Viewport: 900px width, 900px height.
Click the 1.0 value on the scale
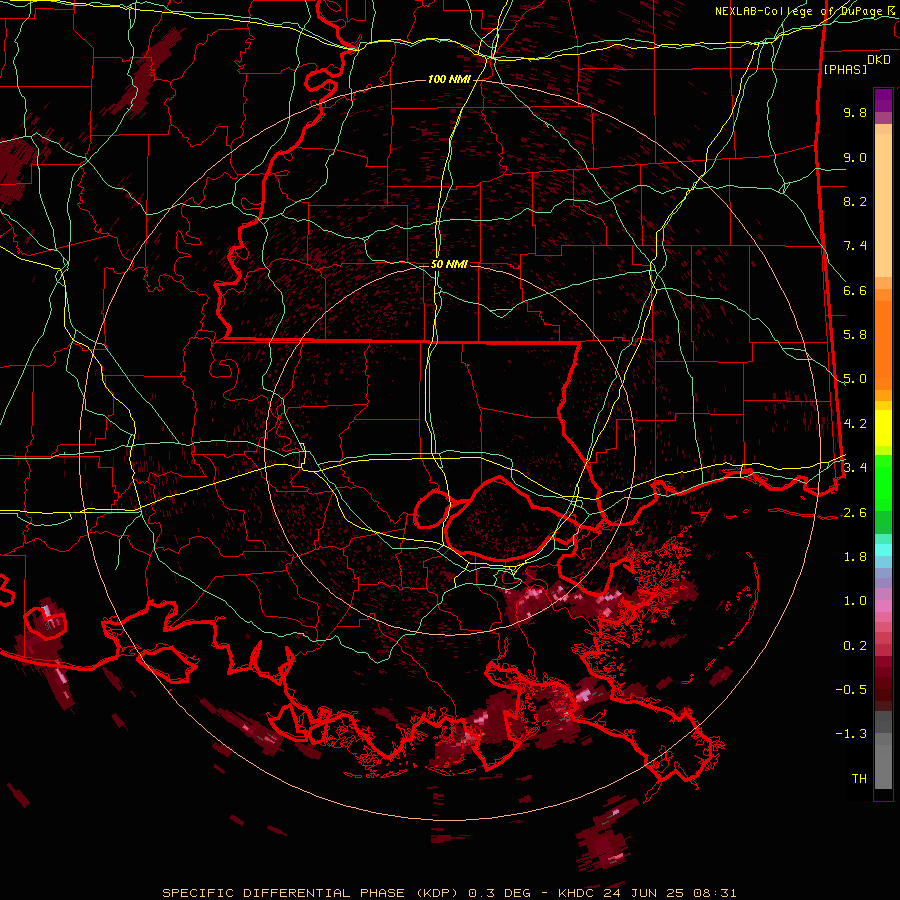(x=855, y=601)
